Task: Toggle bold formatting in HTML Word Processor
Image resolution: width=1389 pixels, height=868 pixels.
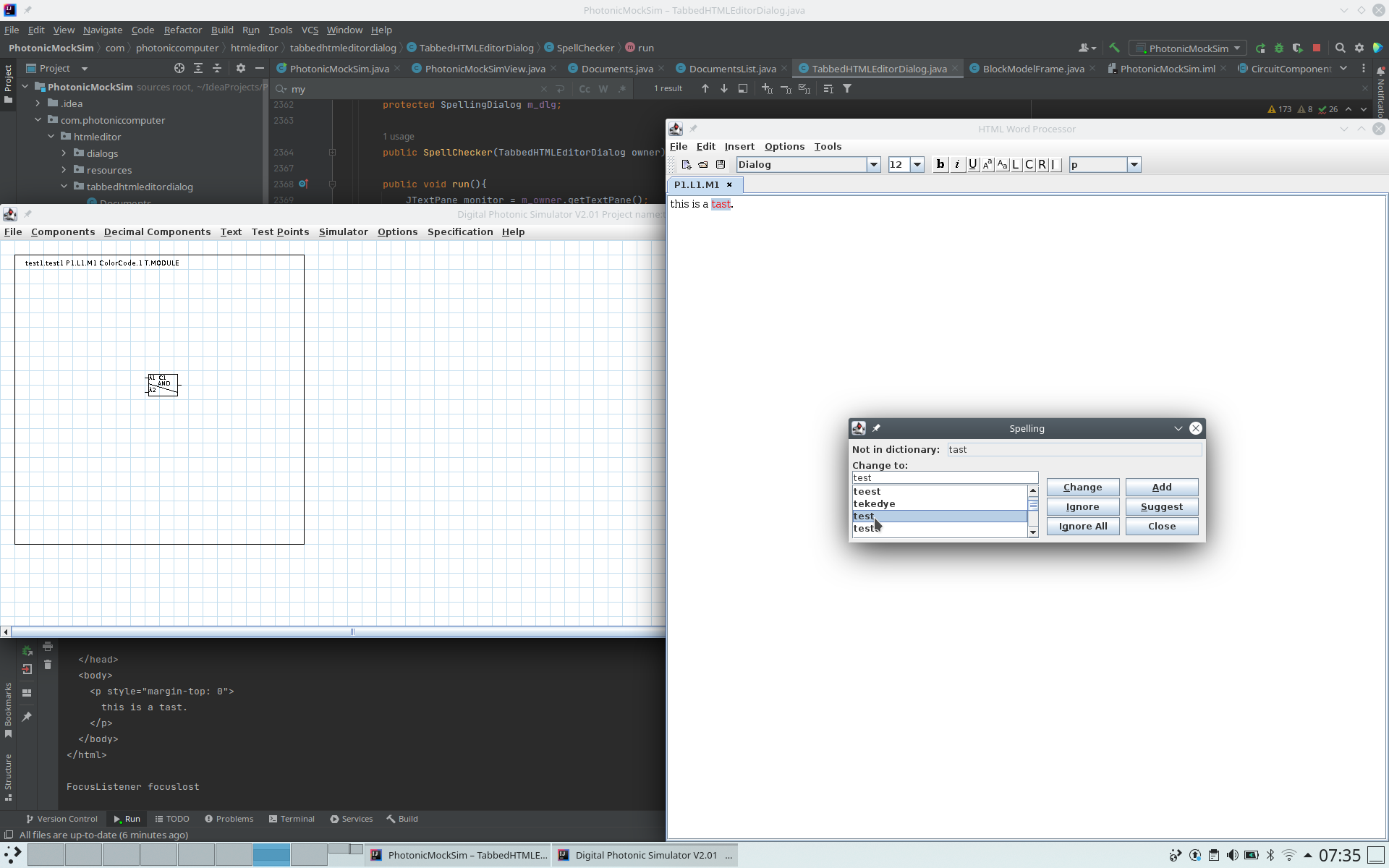Action: 940,165
